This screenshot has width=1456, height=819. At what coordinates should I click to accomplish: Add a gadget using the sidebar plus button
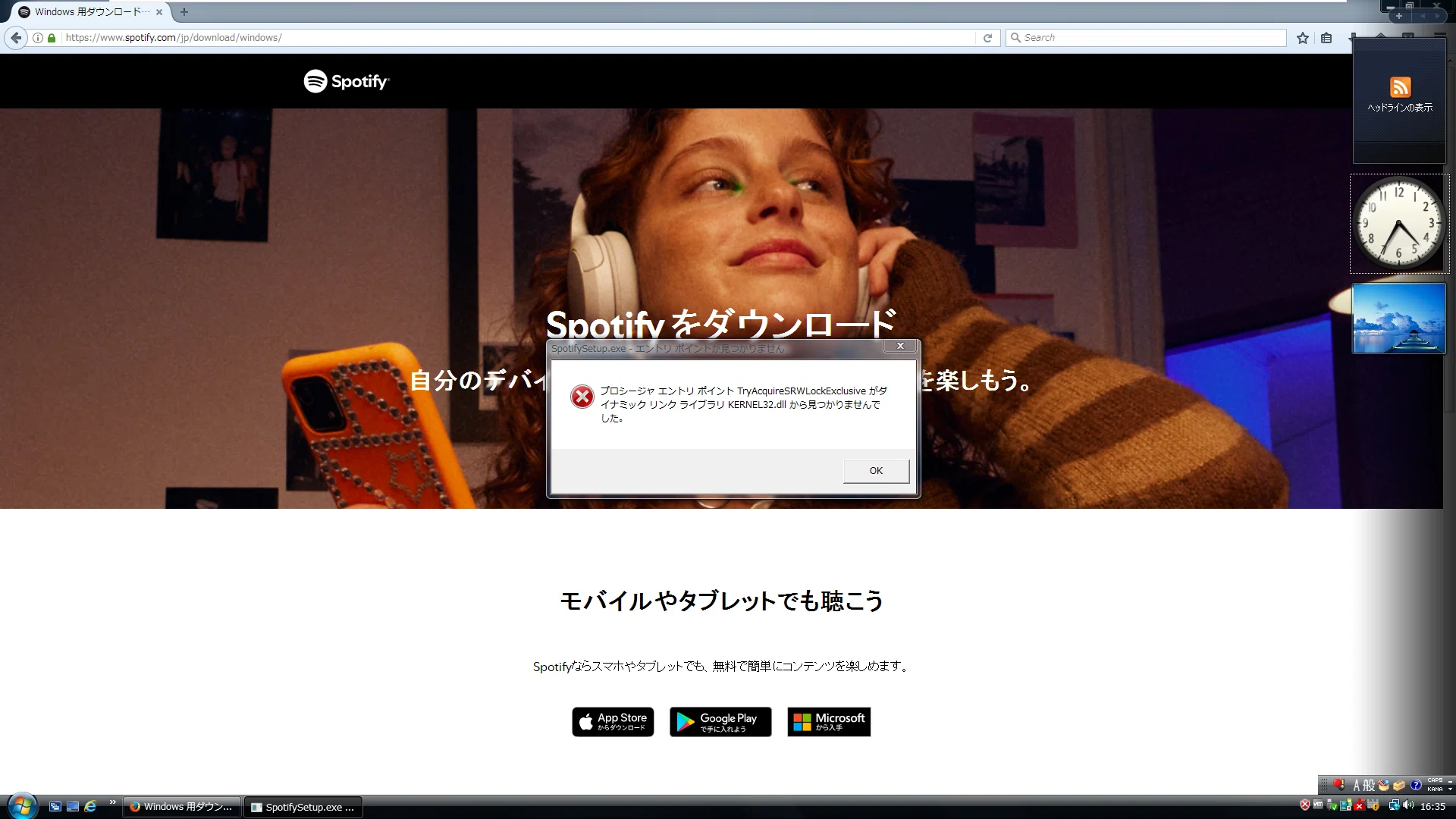coord(1399,16)
